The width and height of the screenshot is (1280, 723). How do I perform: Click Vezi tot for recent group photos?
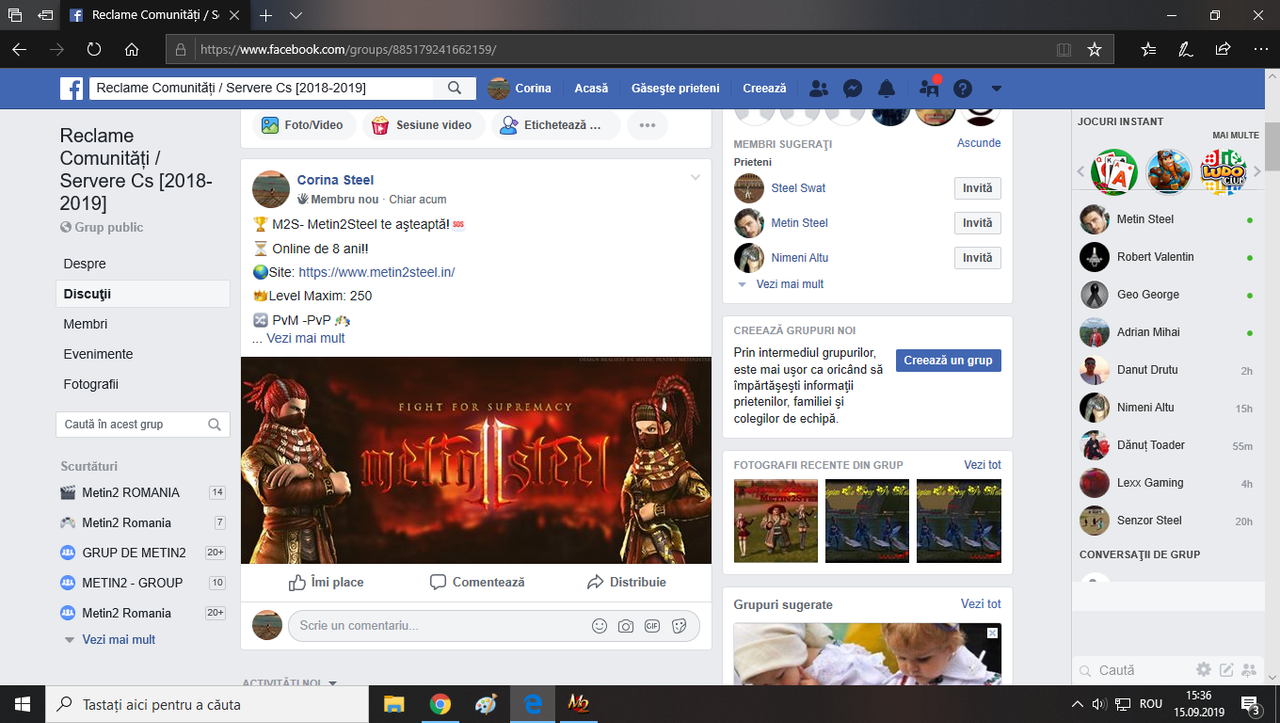click(982, 465)
